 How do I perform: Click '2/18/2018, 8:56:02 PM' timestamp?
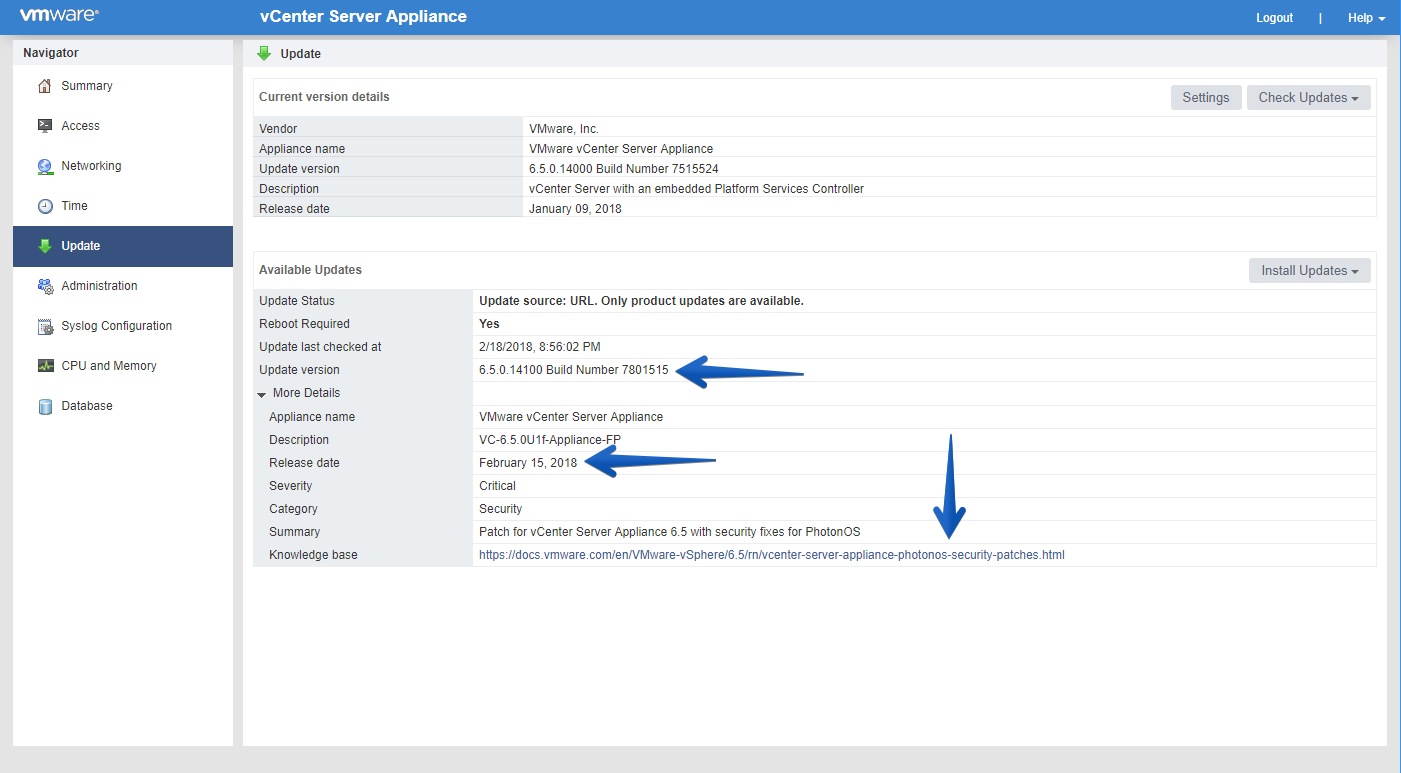[540, 347]
